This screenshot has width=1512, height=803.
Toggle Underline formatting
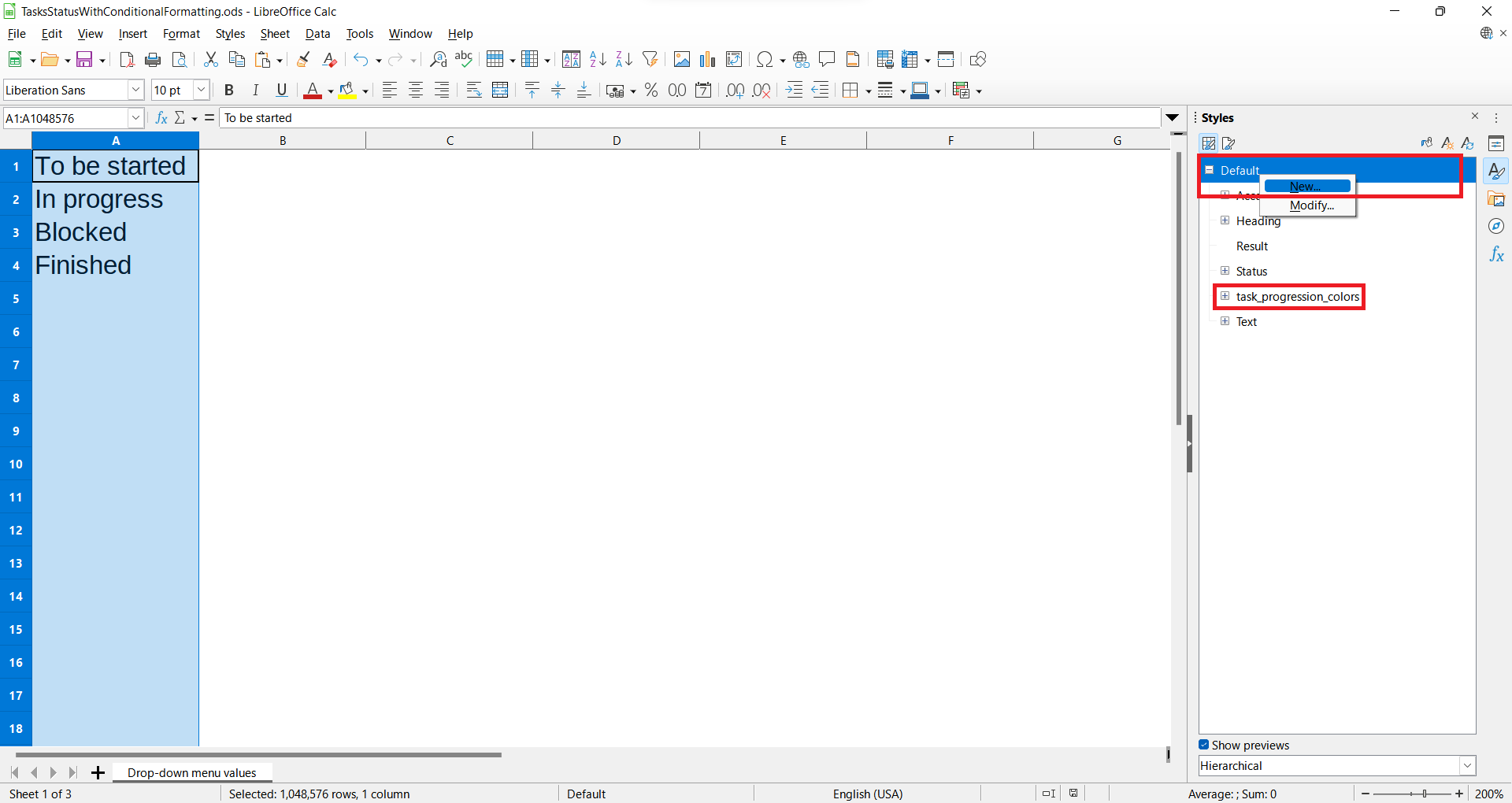pos(282,91)
